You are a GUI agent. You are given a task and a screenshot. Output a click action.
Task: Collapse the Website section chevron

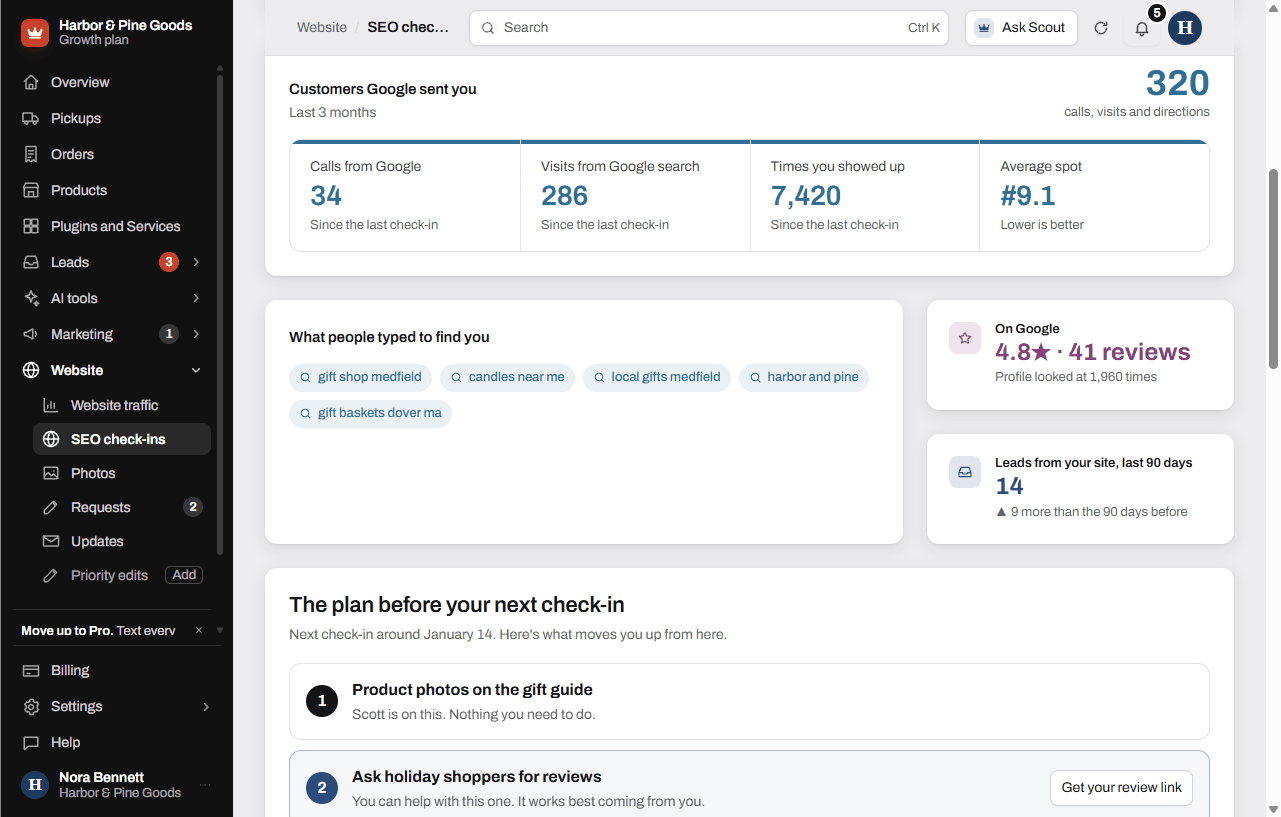pyautogui.click(x=196, y=370)
